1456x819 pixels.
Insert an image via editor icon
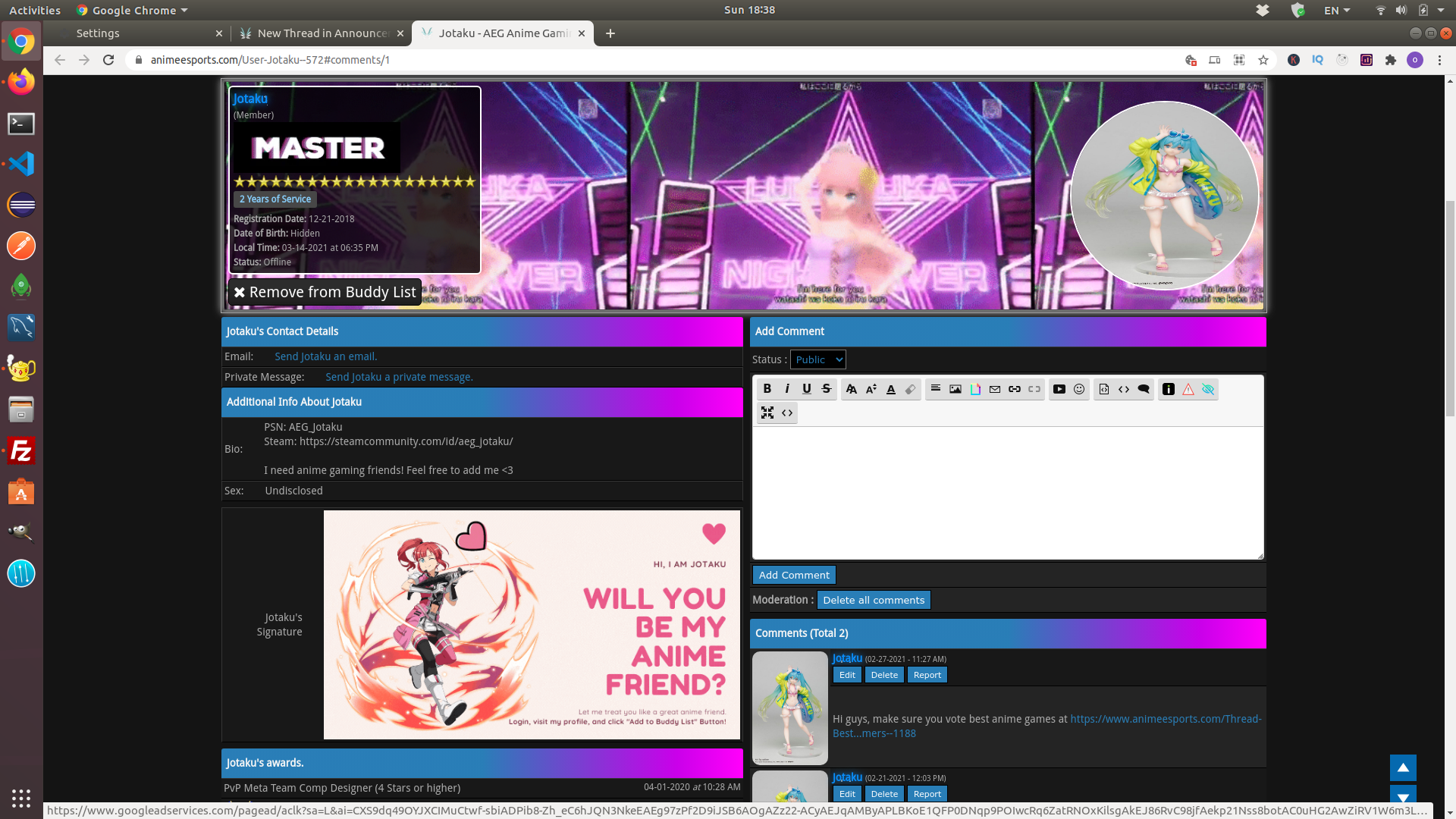pos(955,389)
